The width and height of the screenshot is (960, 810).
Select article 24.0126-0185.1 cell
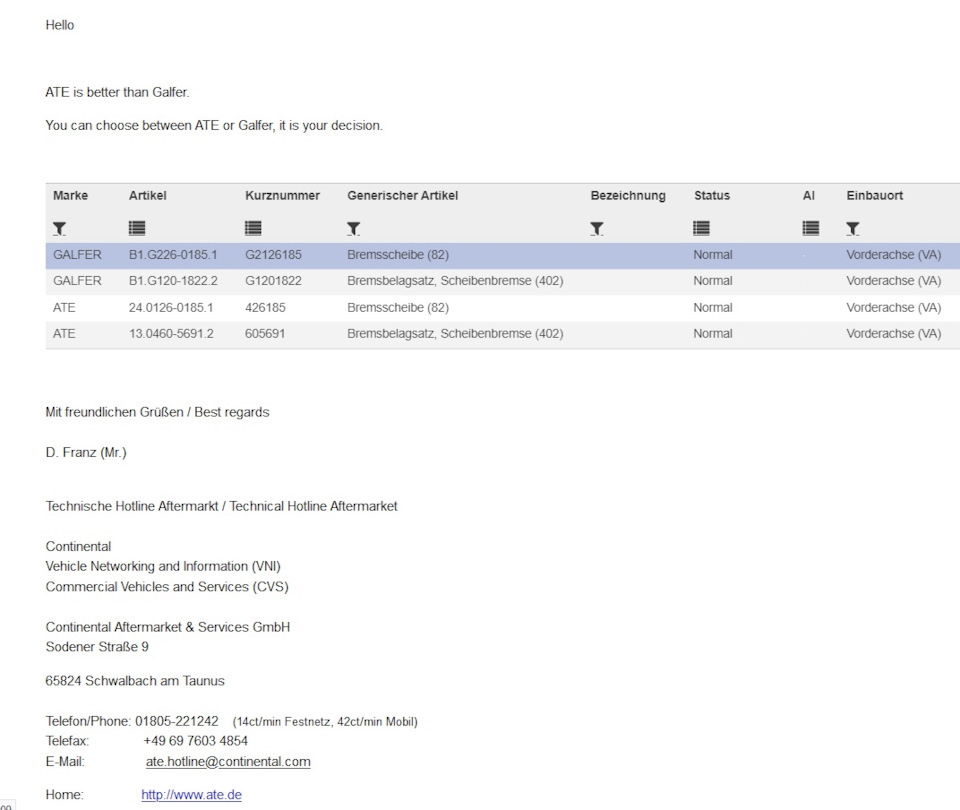[171, 307]
